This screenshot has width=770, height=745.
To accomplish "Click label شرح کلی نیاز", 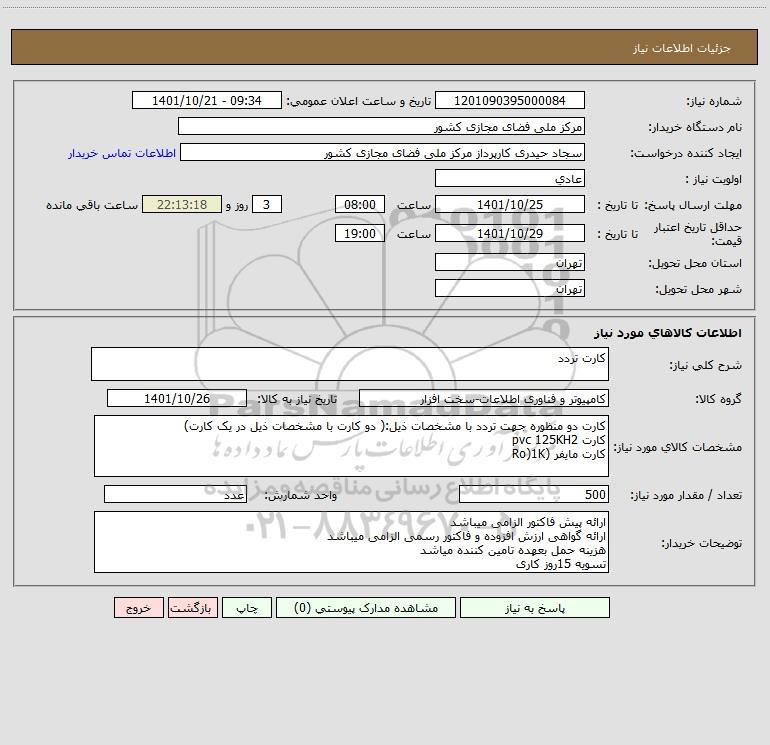I will click(706, 365).
